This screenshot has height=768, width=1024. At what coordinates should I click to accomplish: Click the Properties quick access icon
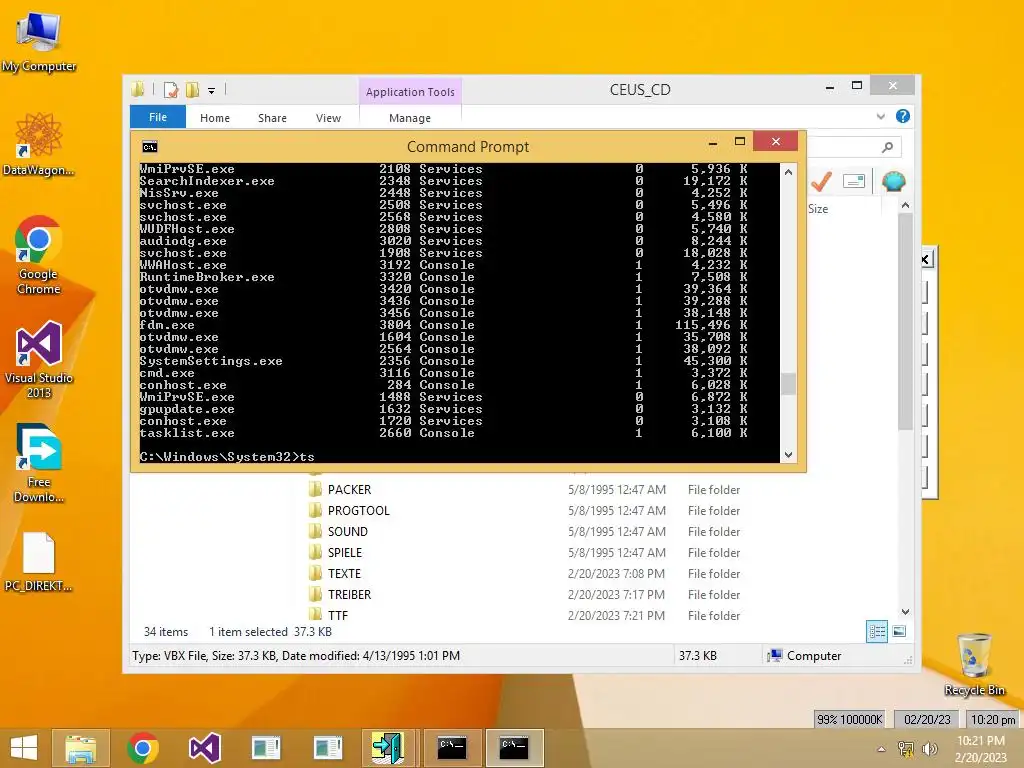click(x=171, y=89)
